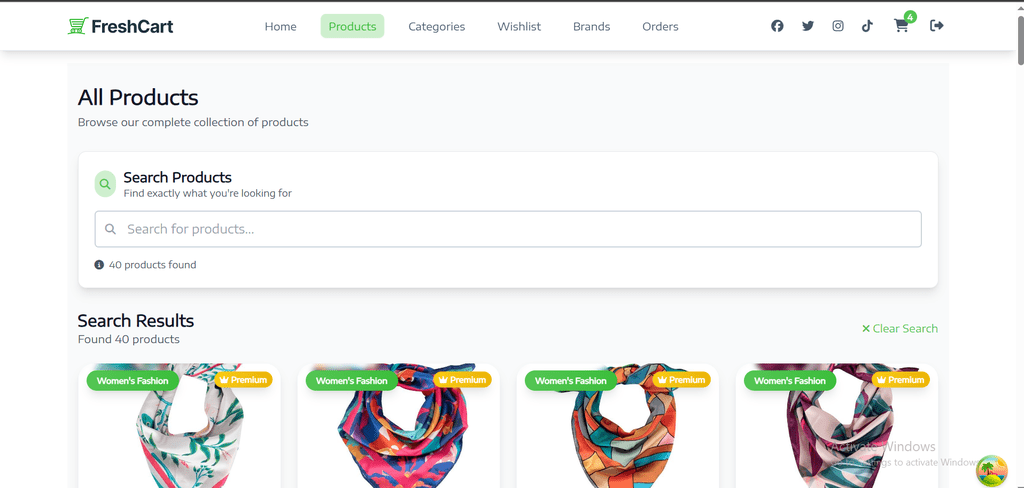Click the Clear Search link
The image size is (1024, 488).
pyautogui.click(x=900, y=329)
